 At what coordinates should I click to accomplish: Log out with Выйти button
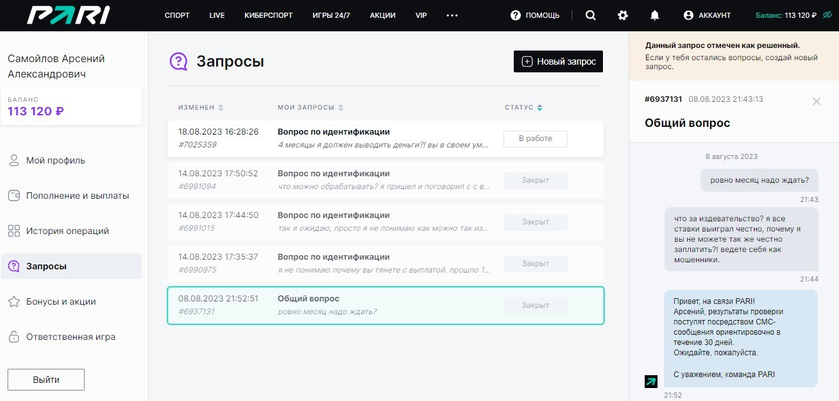[46, 380]
